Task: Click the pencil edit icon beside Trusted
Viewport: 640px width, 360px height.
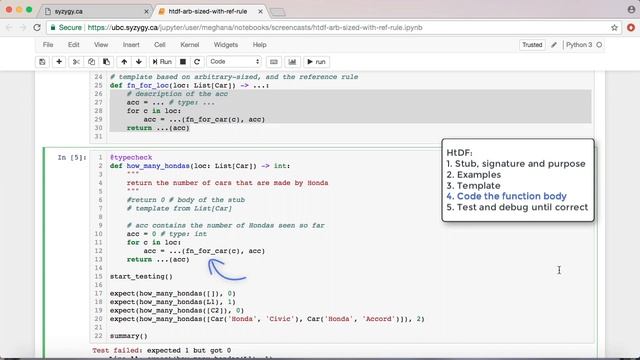Action: (x=553, y=45)
